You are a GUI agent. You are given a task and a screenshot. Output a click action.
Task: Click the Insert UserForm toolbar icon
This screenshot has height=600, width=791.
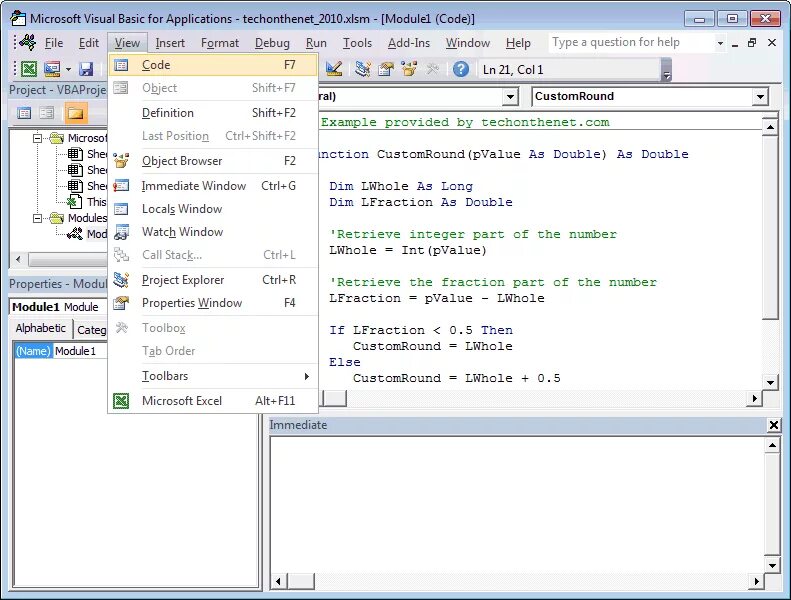coord(52,69)
